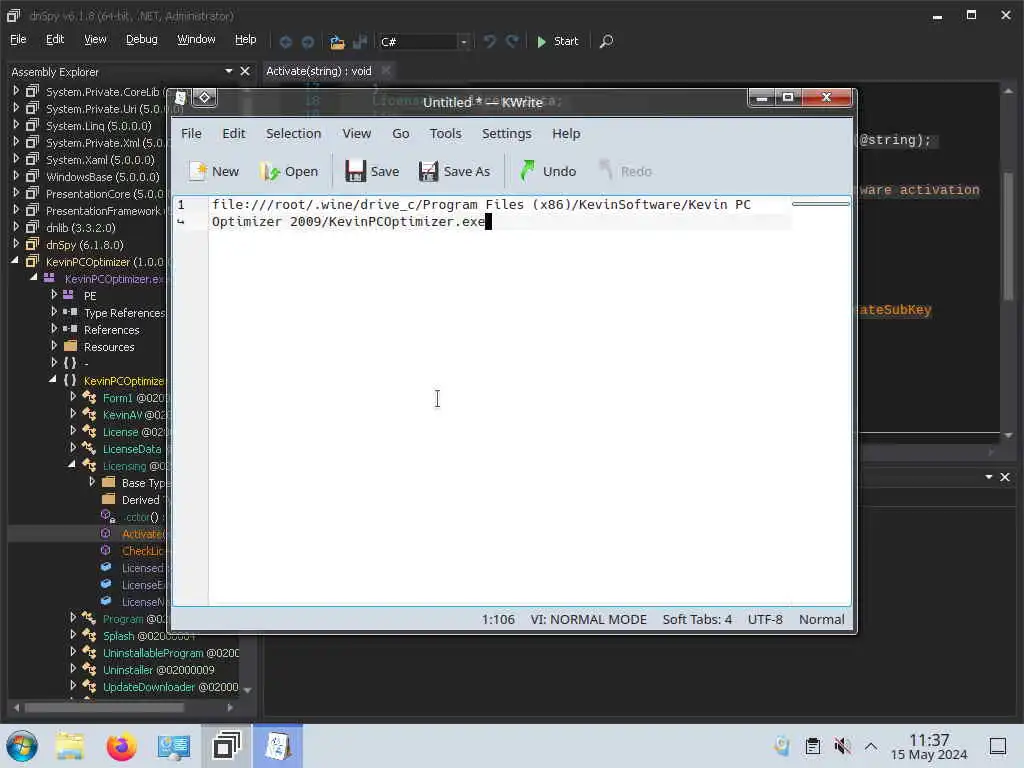Click line:column 1:106 in status bar

pos(498,619)
